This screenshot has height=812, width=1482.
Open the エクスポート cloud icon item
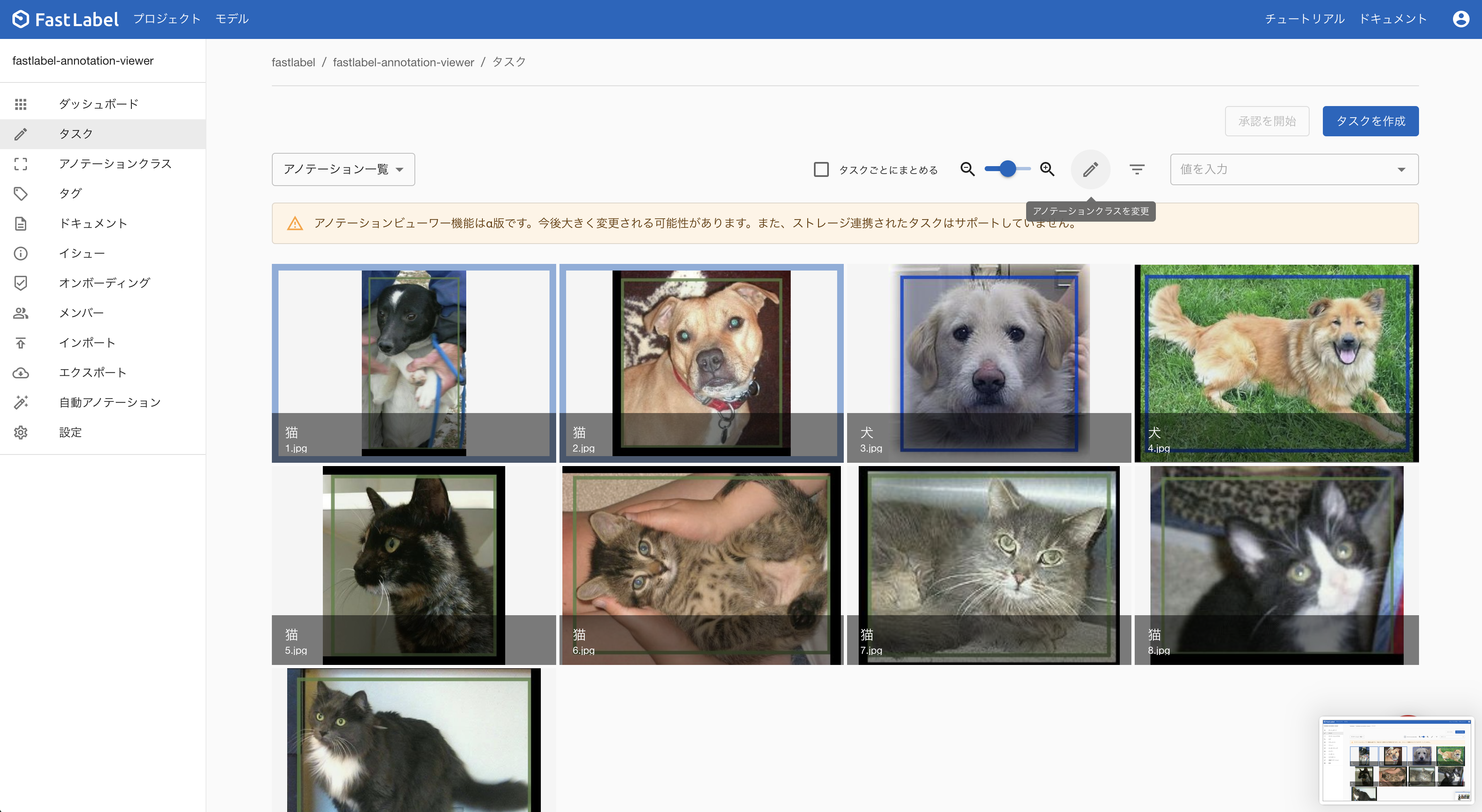click(x=92, y=372)
